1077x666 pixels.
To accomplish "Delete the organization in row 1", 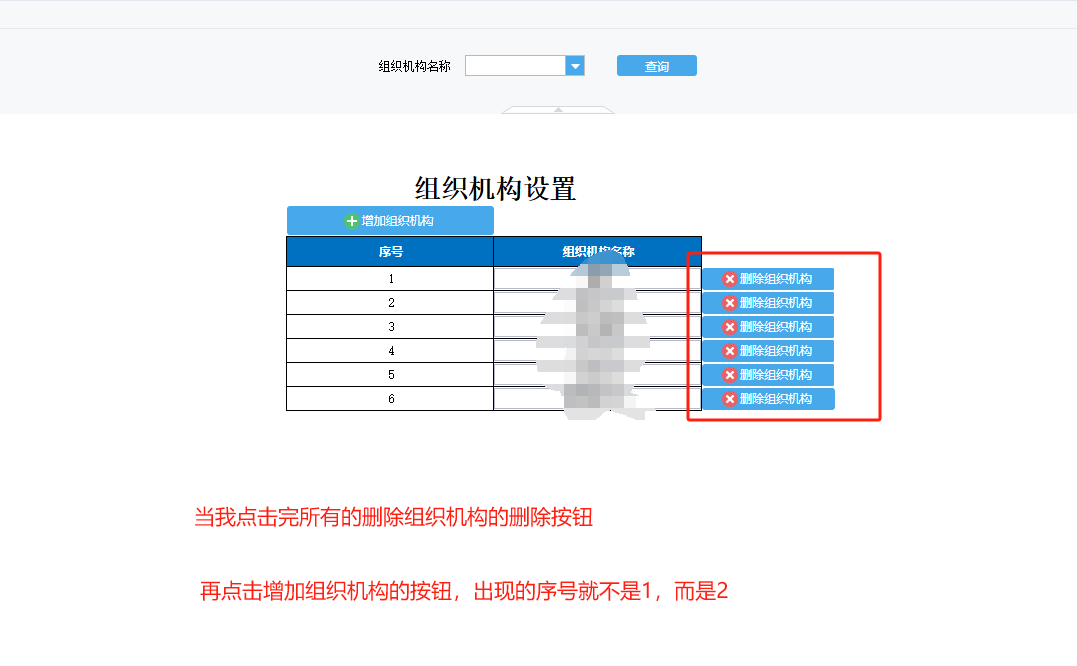I will tap(768, 279).
